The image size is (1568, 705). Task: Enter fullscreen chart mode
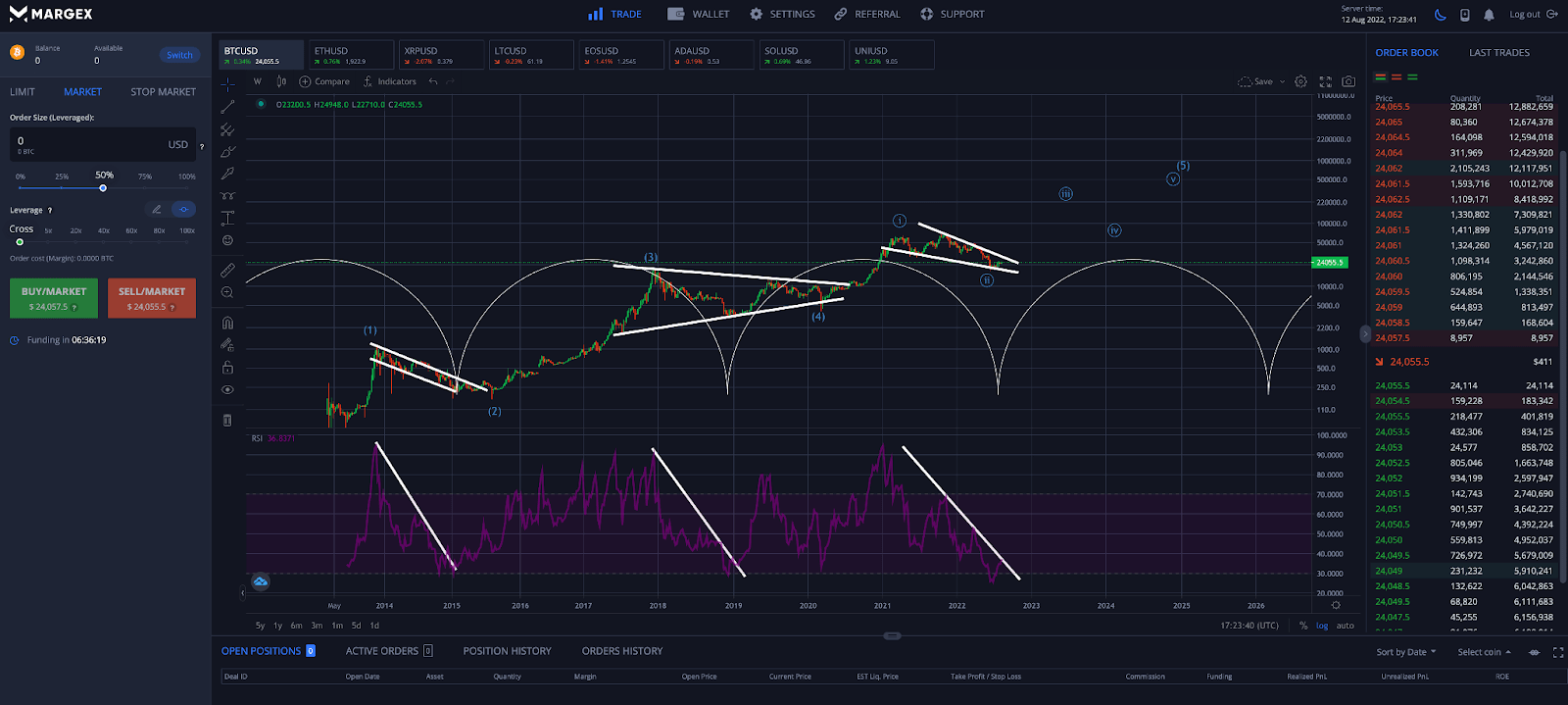click(x=1325, y=81)
